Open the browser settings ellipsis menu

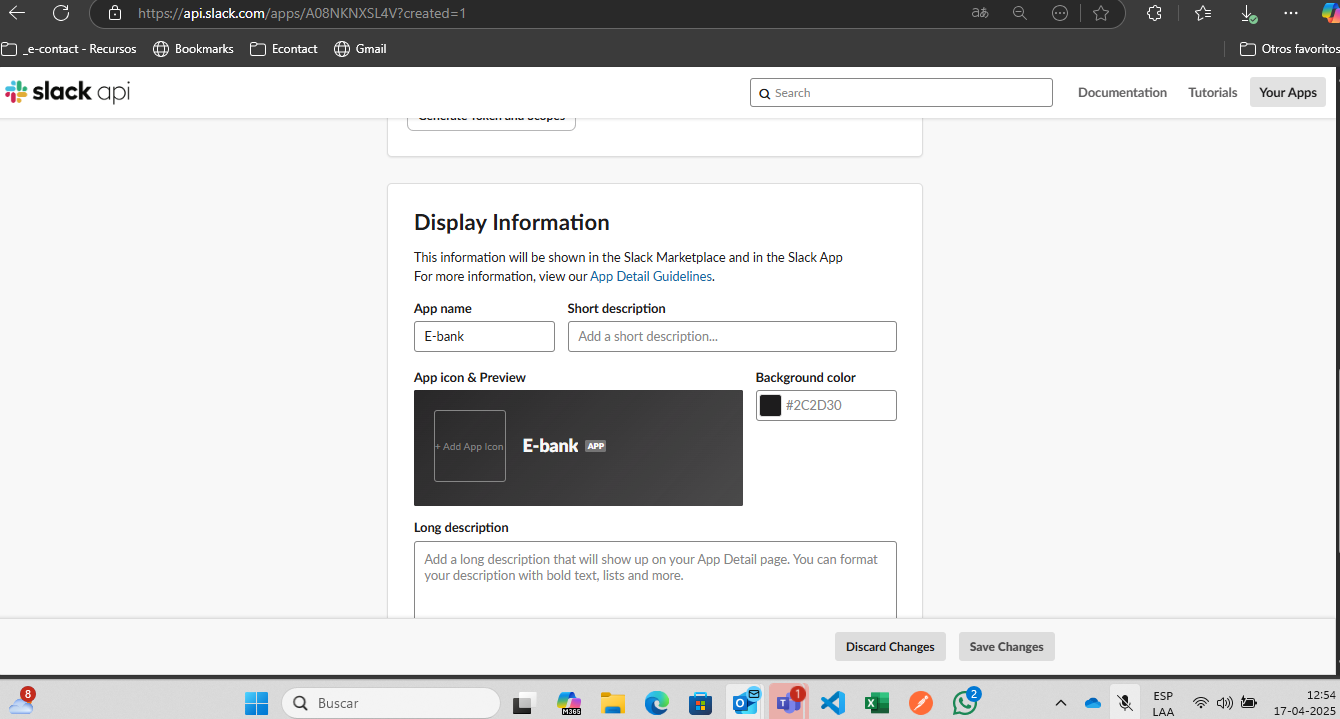1291,13
